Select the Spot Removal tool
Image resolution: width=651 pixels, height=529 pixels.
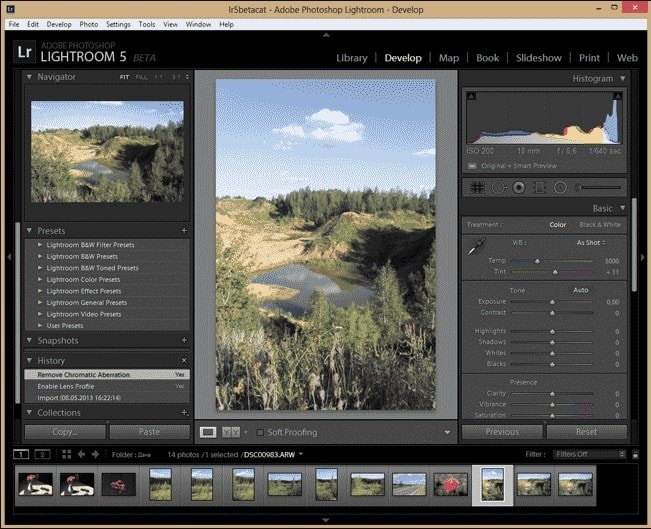(x=498, y=187)
